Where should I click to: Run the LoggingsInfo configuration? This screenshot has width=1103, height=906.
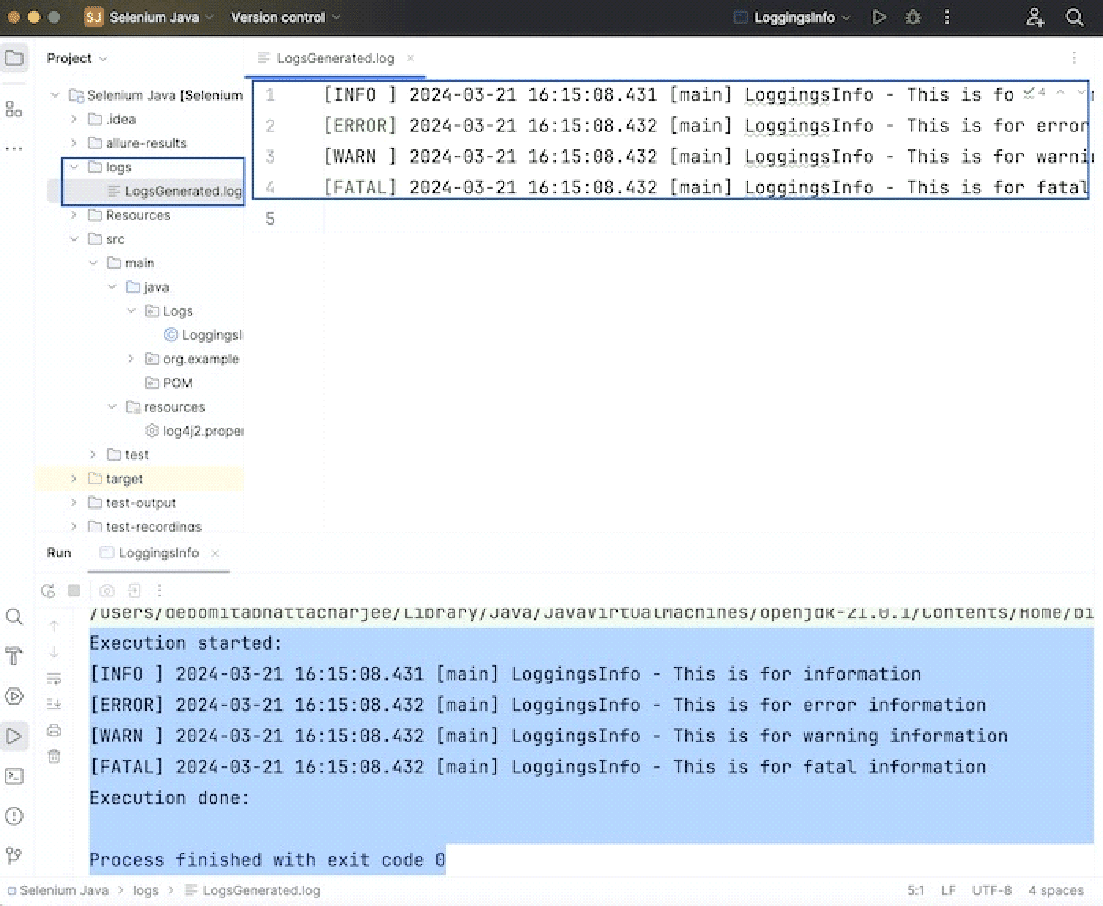click(879, 17)
